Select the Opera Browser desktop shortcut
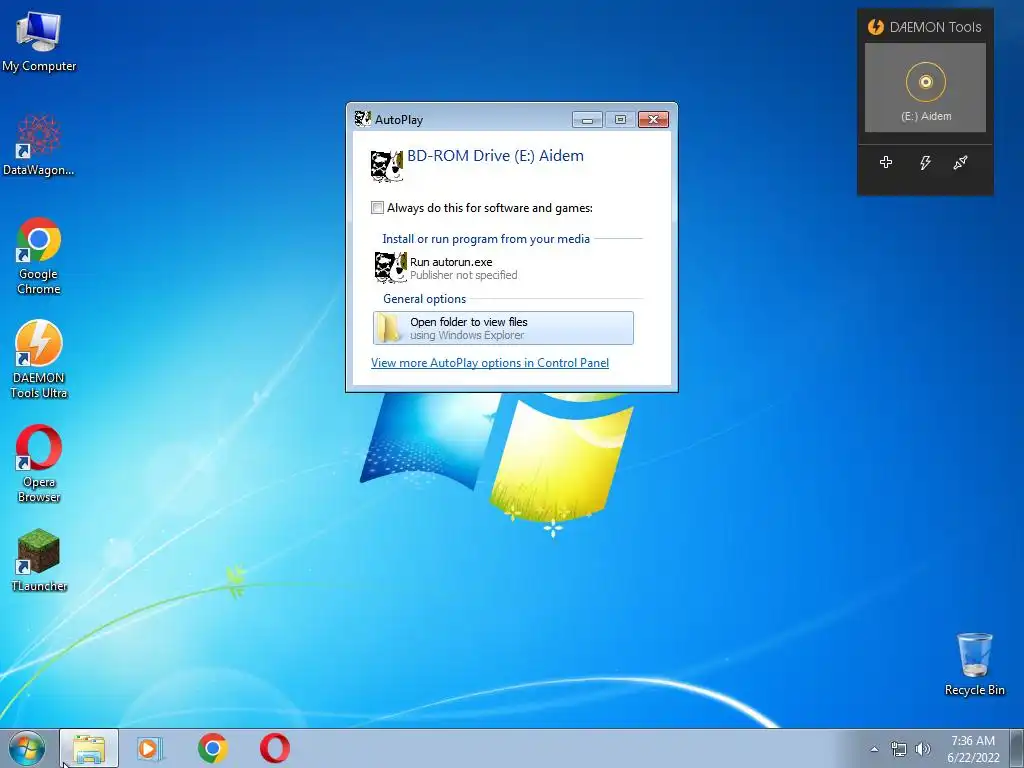Screen dimensions: 1024x768 coord(39,464)
